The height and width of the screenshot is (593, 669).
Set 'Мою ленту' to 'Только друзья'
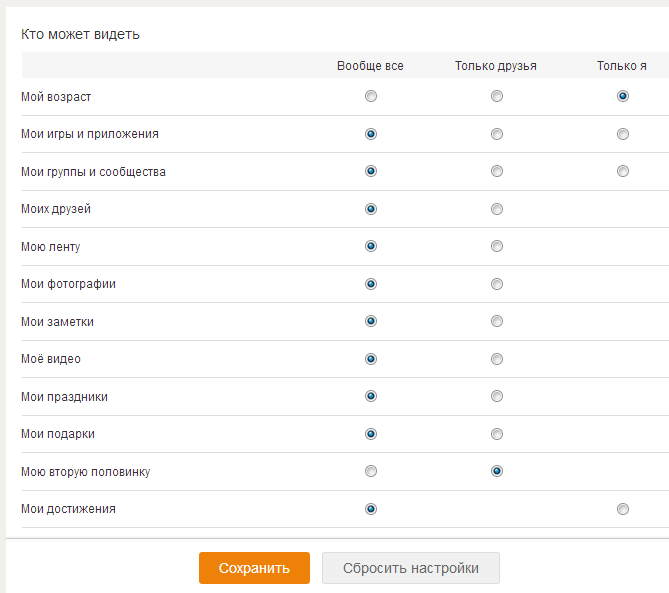click(497, 246)
